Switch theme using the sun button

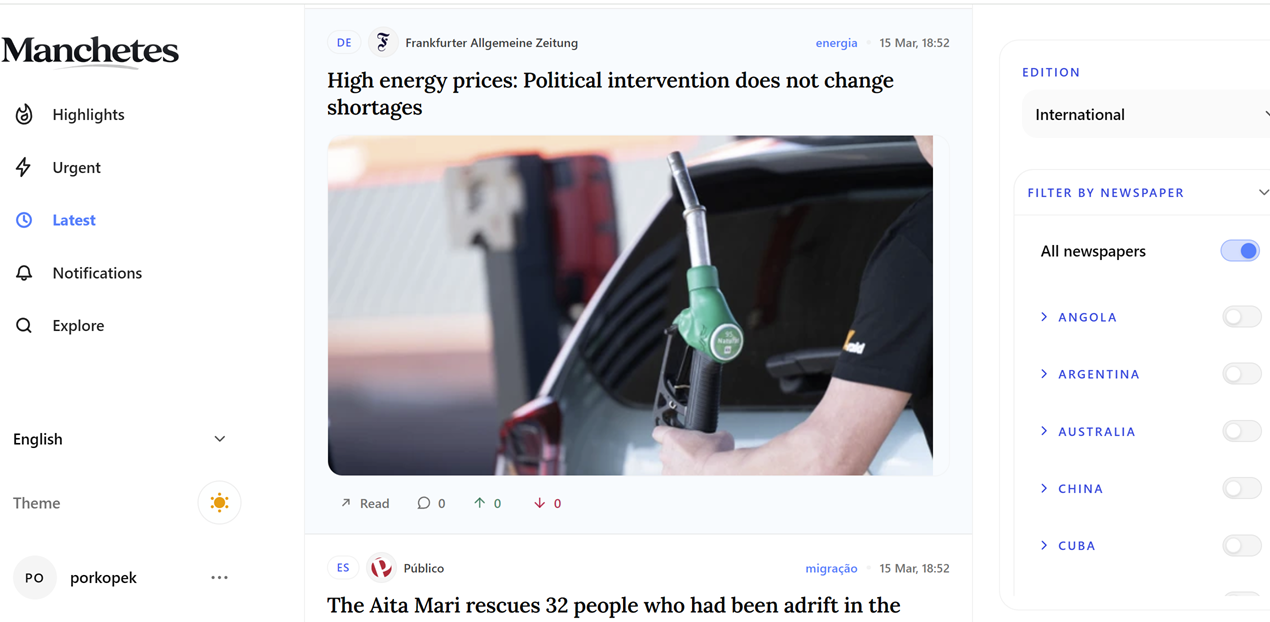pos(220,503)
